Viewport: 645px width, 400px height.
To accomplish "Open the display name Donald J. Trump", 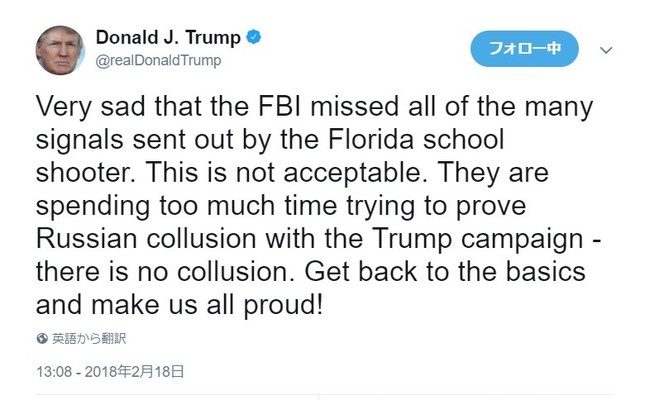I will 167,38.
